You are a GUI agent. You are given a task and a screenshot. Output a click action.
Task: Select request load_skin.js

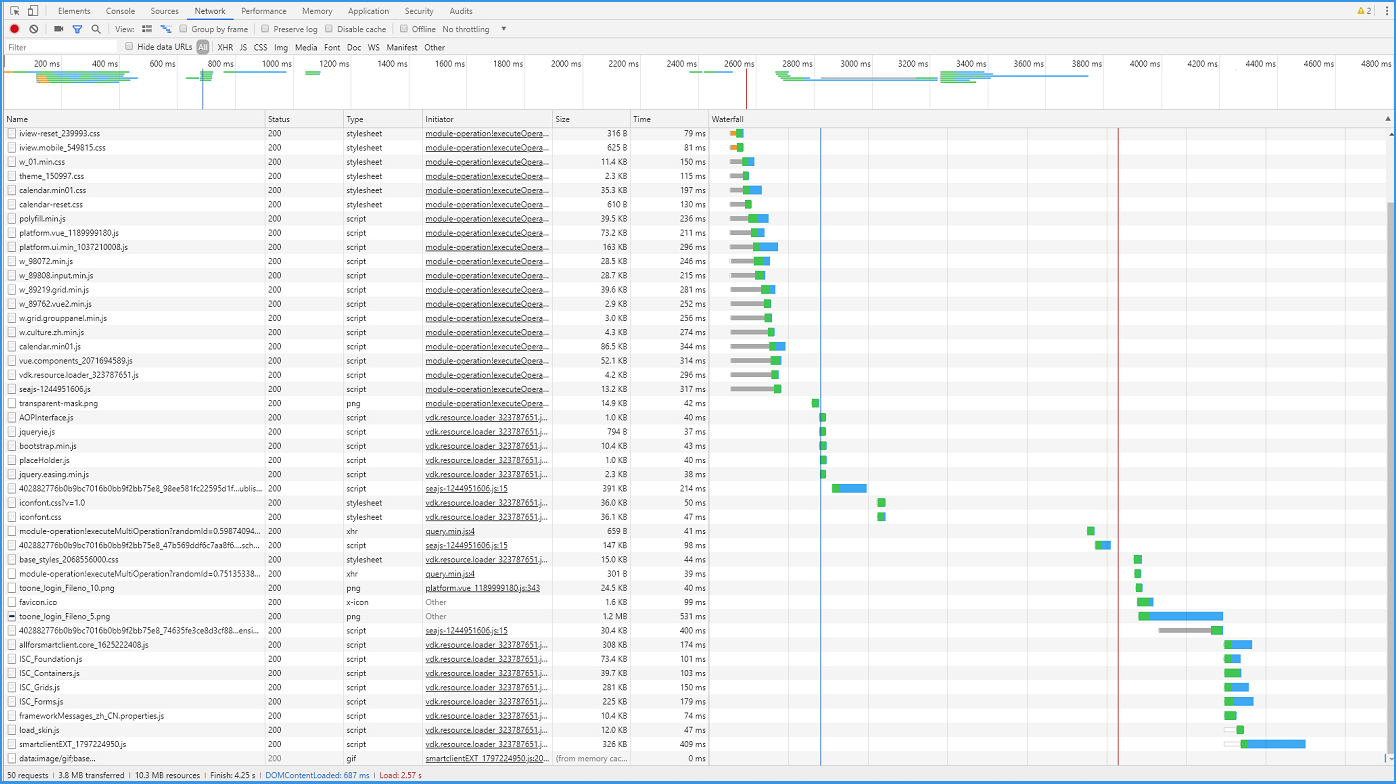[x=39, y=730]
